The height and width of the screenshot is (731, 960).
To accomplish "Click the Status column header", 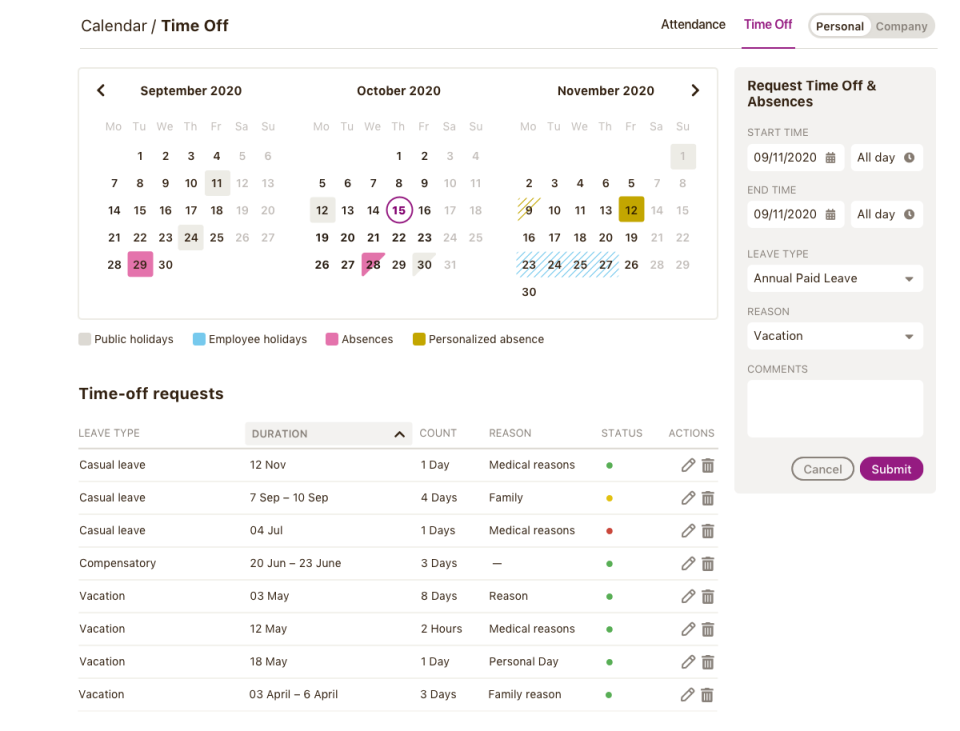I will click(621, 433).
